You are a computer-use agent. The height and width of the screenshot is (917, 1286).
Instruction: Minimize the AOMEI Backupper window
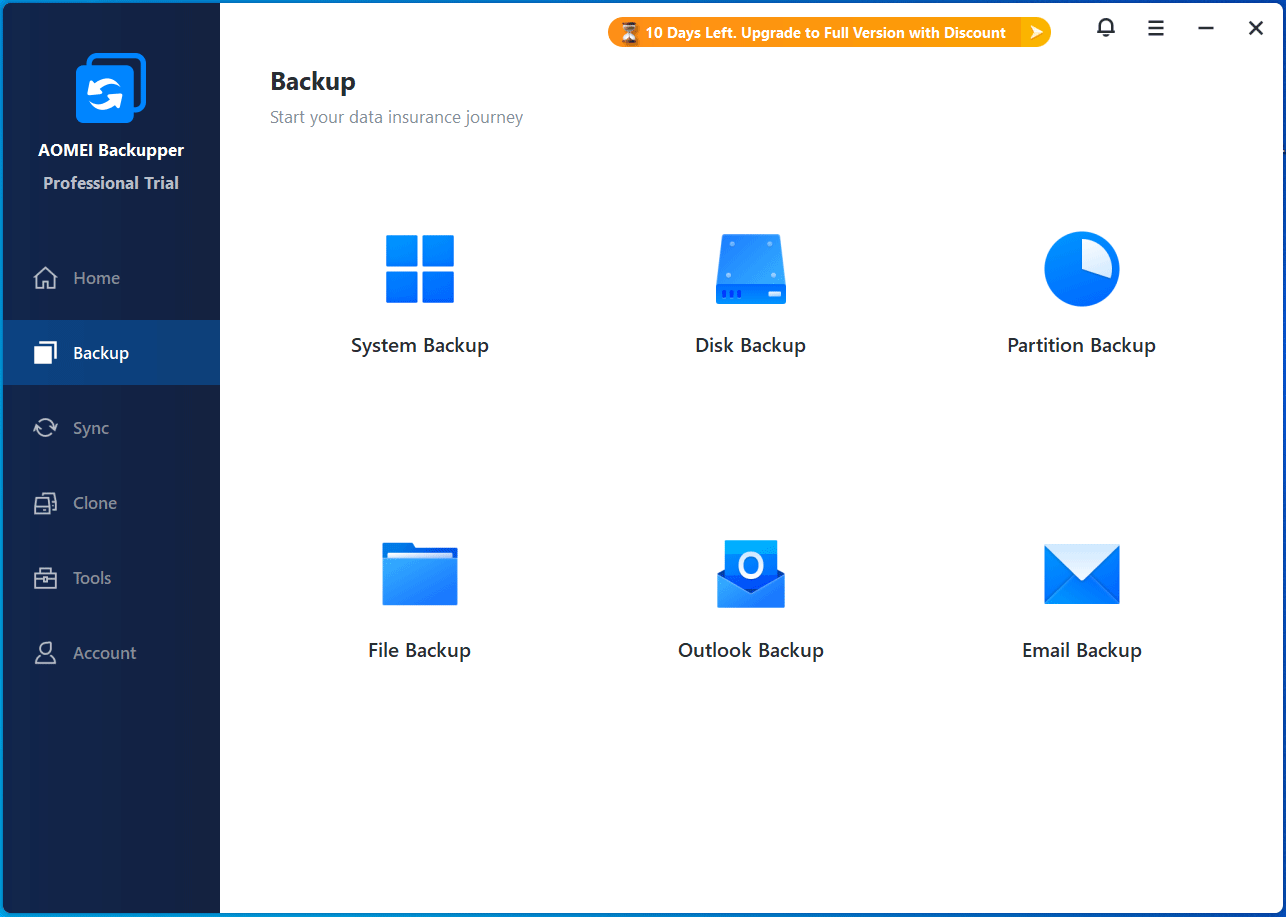1206,29
